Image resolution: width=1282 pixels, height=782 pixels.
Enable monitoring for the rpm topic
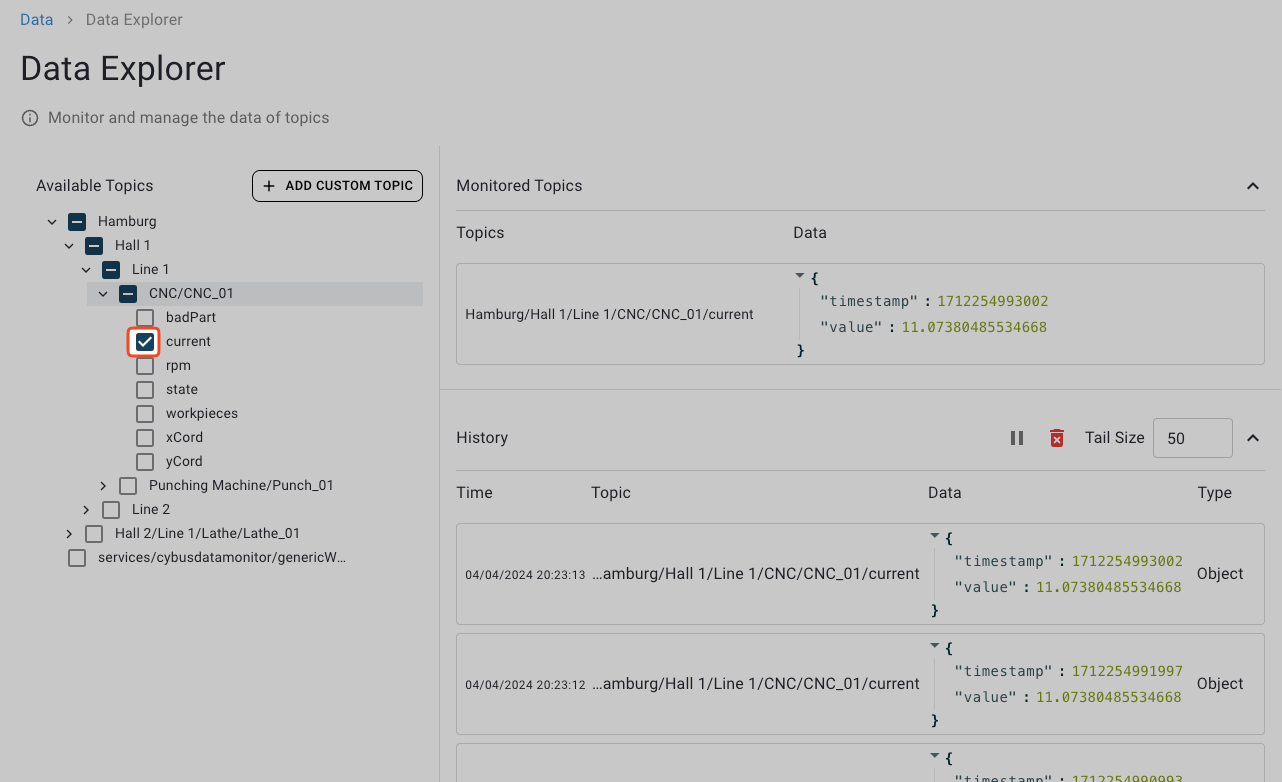click(144, 365)
